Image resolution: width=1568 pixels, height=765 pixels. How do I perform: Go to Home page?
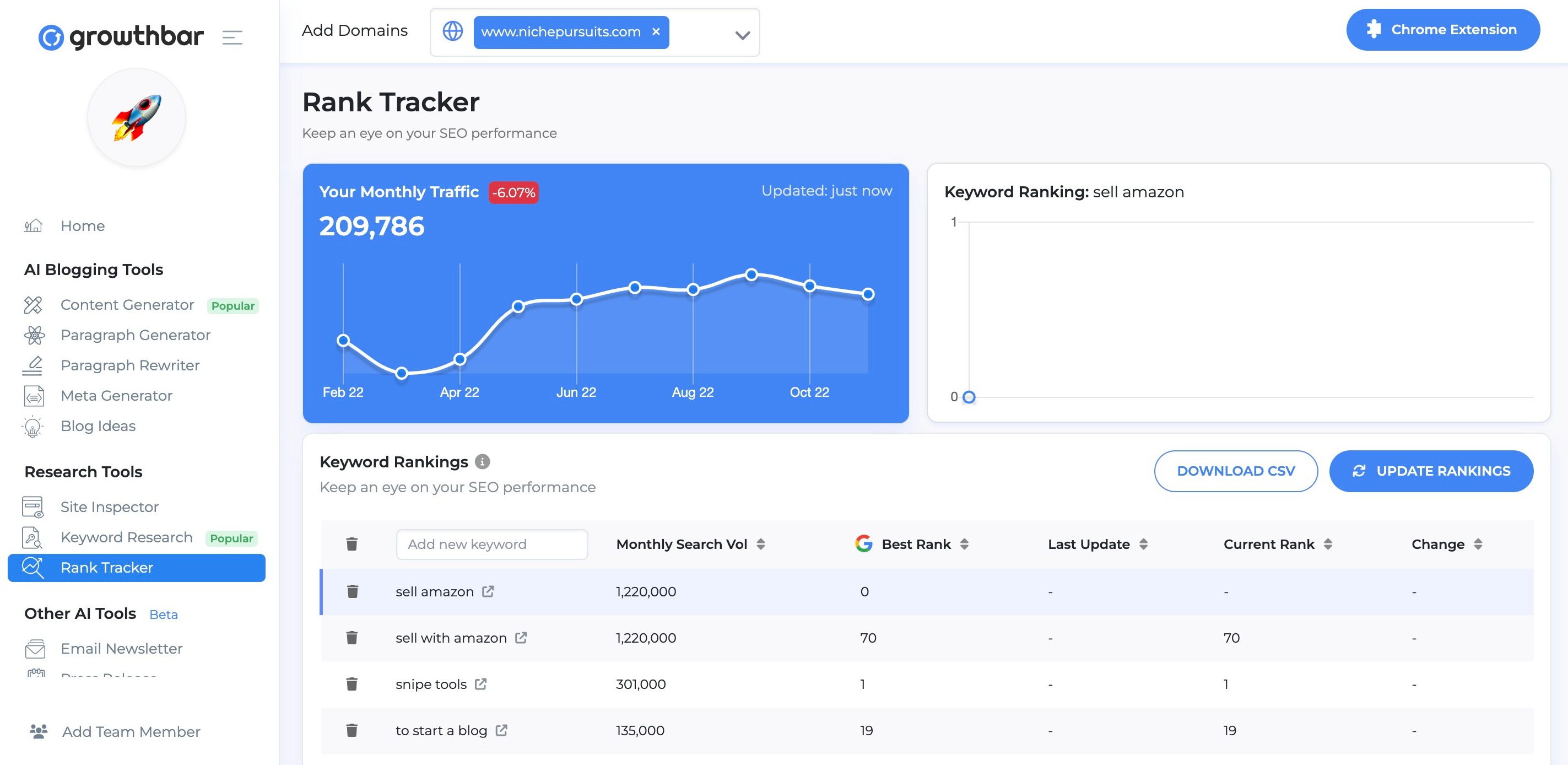click(83, 226)
